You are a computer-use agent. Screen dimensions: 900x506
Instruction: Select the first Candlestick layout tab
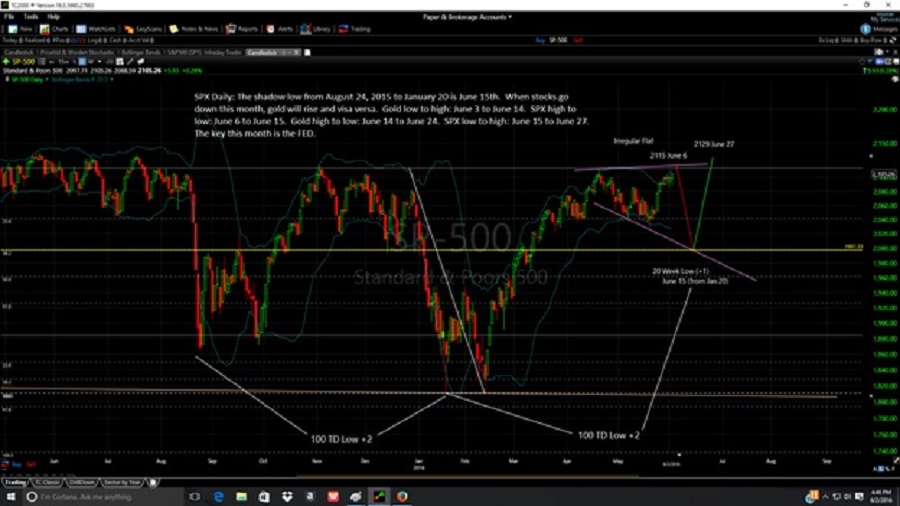pos(18,52)
